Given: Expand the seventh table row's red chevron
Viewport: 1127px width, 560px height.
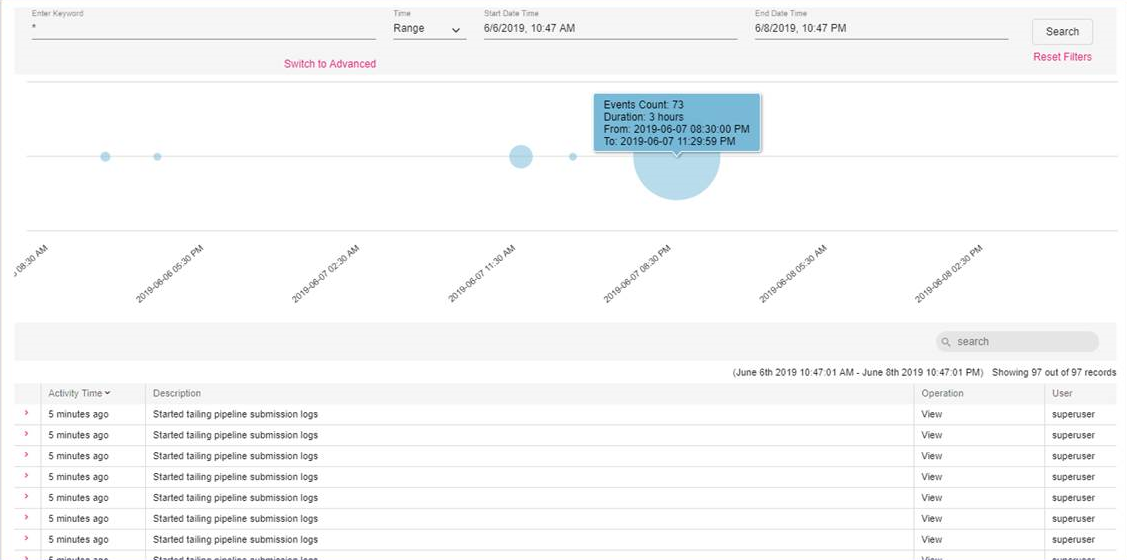Looking at the screenshot, I should point(27,538).
